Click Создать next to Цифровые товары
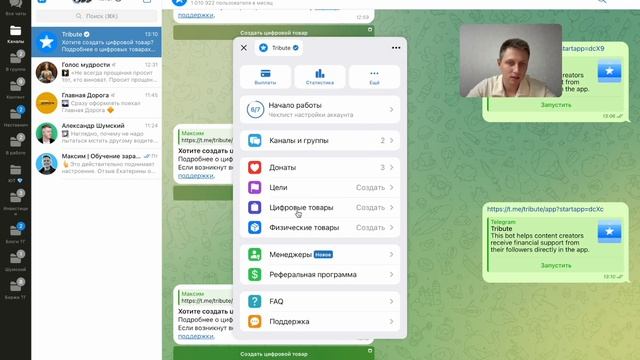Screen dimensions: 640x360 [x=370, y=207]
